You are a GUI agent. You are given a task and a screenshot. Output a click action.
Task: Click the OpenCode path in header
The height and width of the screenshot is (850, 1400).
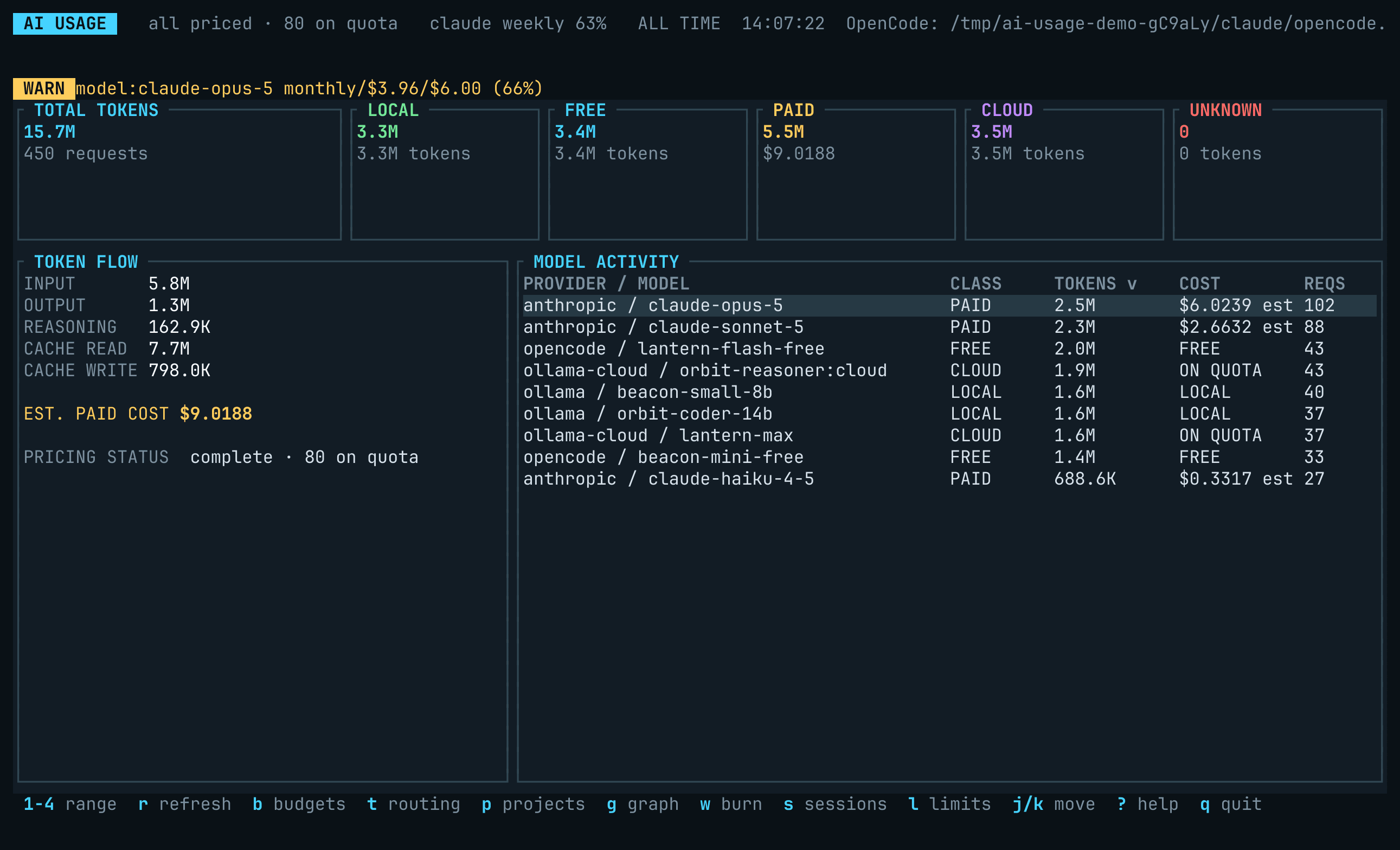1116,24
